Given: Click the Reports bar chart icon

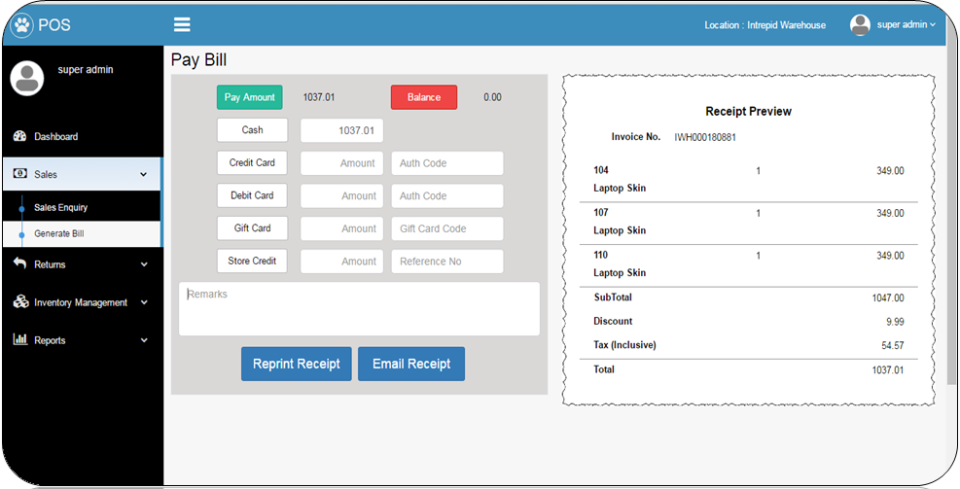Looking at the screenshot, I should pyautogui.click(x=20, y=339).
